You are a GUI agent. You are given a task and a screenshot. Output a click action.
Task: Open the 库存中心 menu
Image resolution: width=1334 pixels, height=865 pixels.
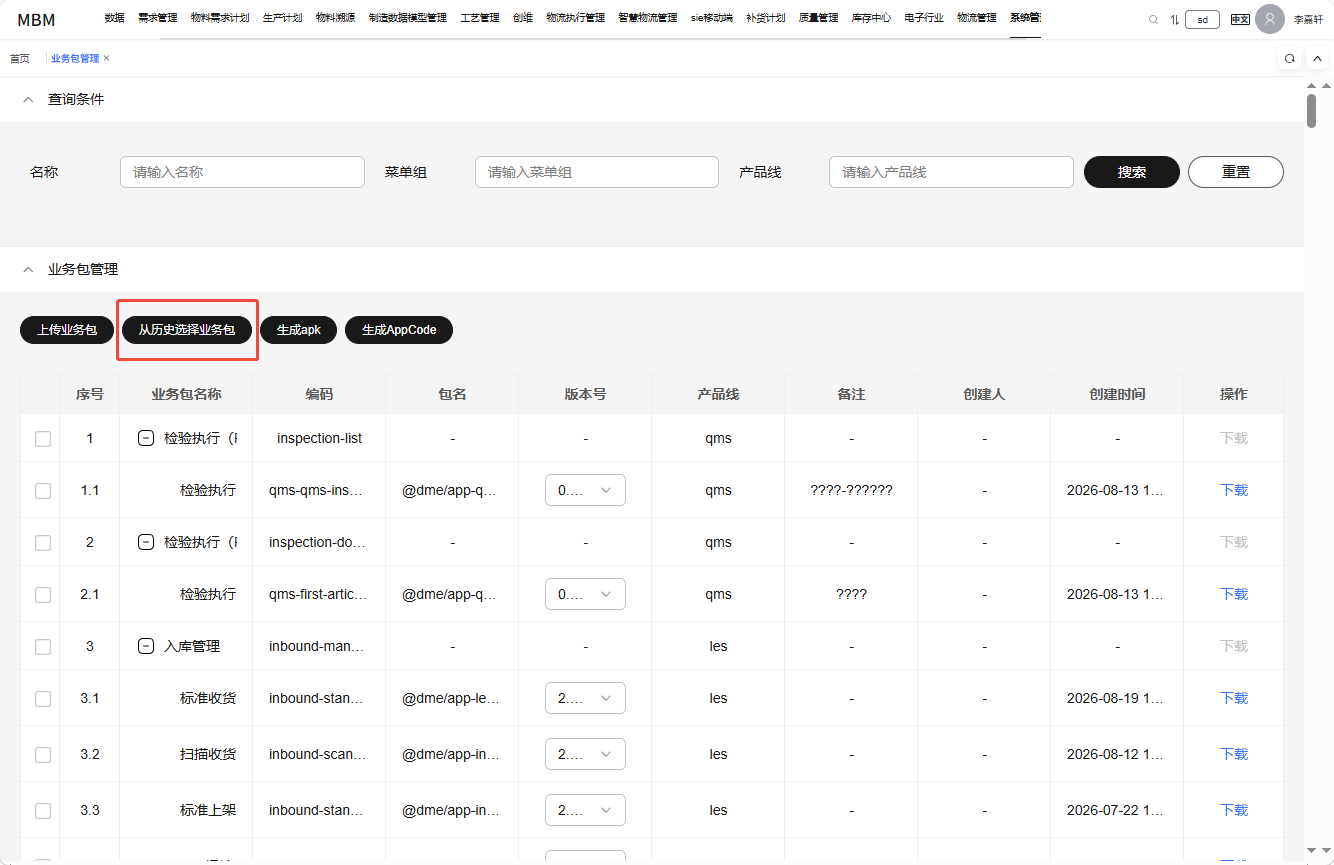(x=871, y=18)
